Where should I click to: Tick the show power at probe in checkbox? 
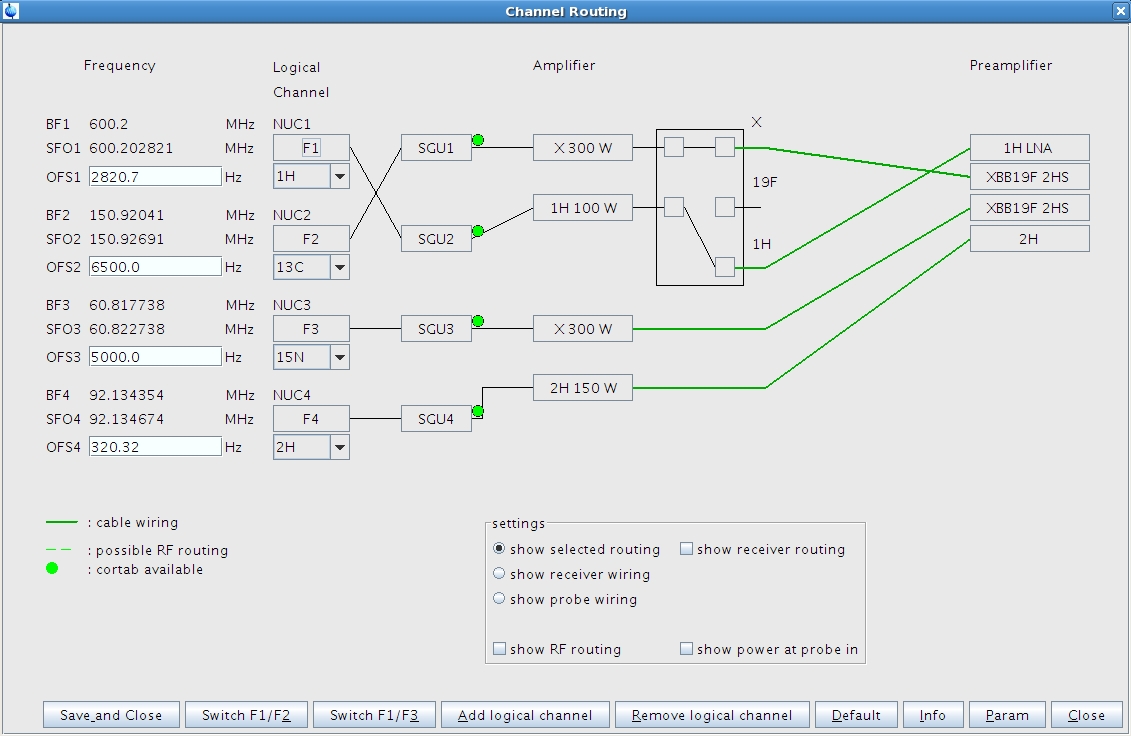click(x=686, y=649)
